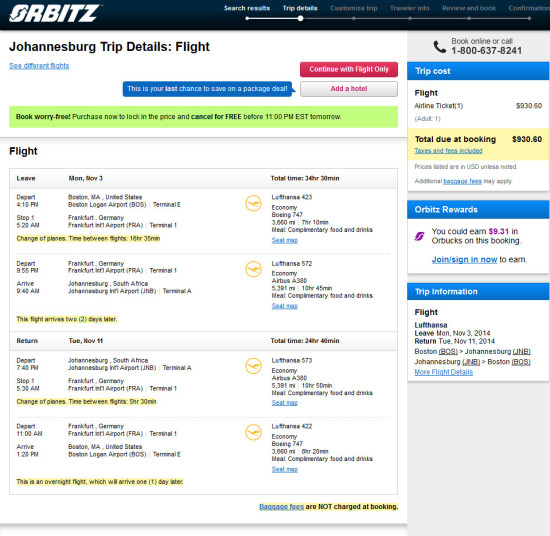
Task: Open the More Flight Details link
Action: [x=443, y=372]
